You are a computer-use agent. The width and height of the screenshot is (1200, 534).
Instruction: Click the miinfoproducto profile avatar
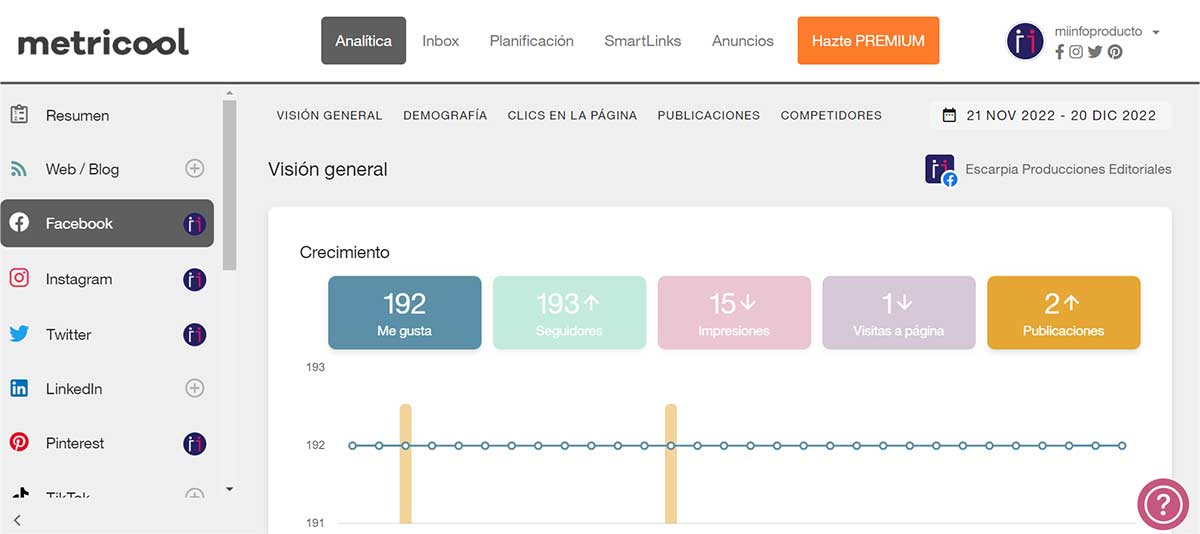click(1025, 41)
